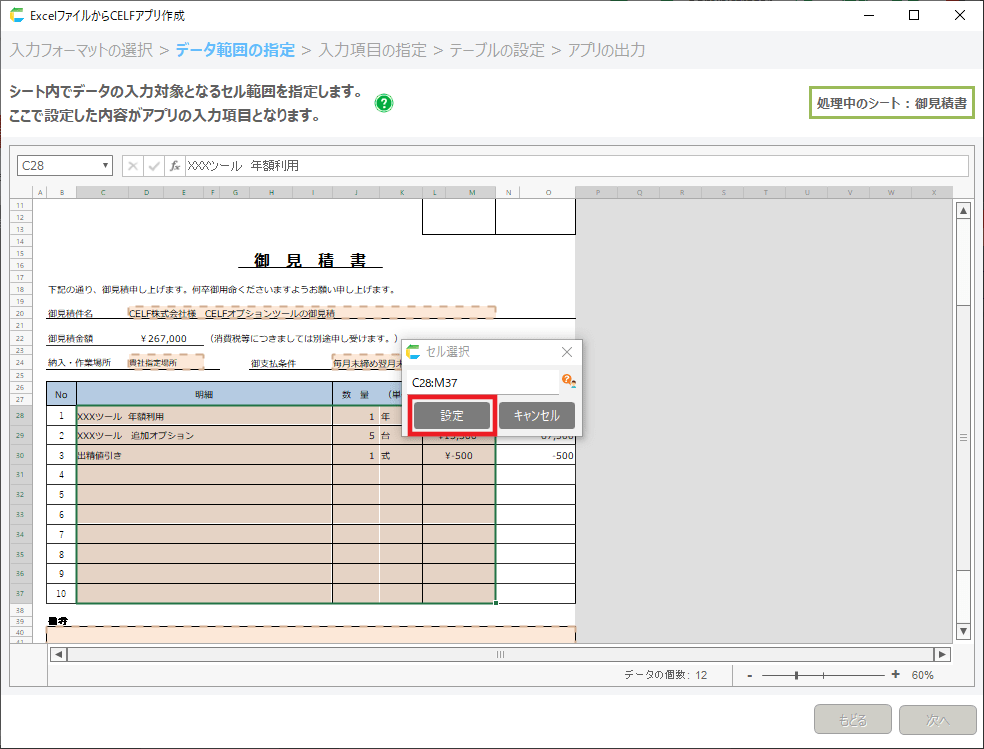Click the データ範囲の指定 wizard step
Image resolution: width=984 pixels, height=749 pixels.
coord(235,50)
